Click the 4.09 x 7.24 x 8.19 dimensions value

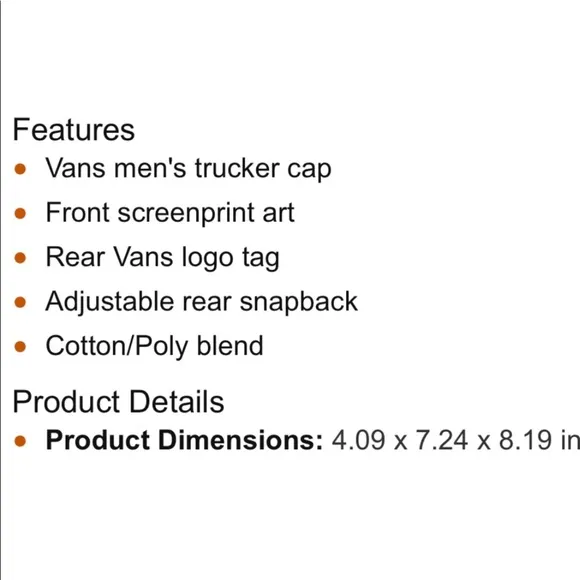(456, 441)
